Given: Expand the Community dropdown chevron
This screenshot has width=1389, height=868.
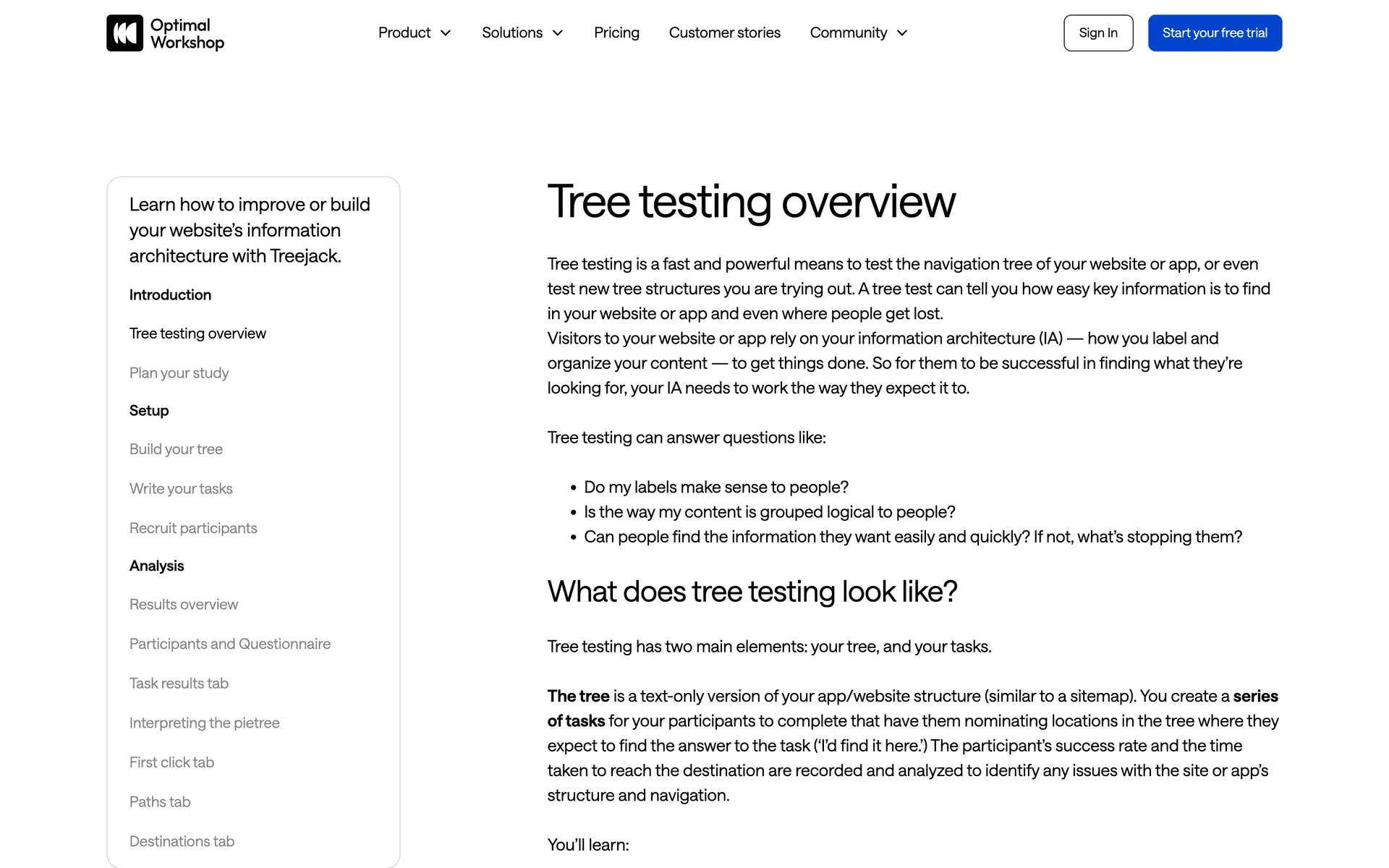Looking at the screenshot, I should [x=902, y=33].
